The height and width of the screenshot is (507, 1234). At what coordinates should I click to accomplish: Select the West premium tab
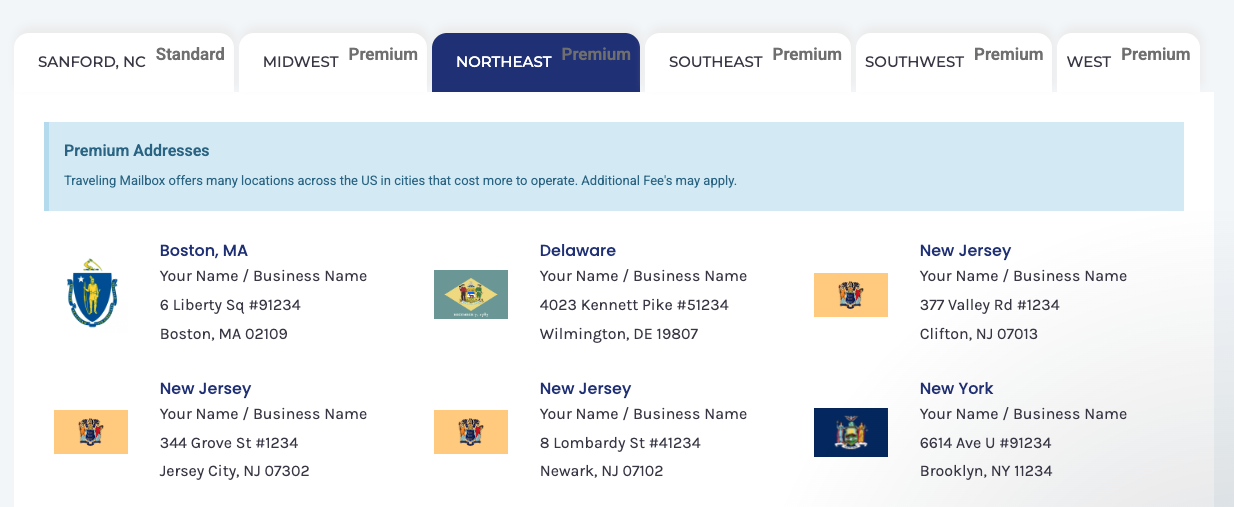tap(1127, 62)
